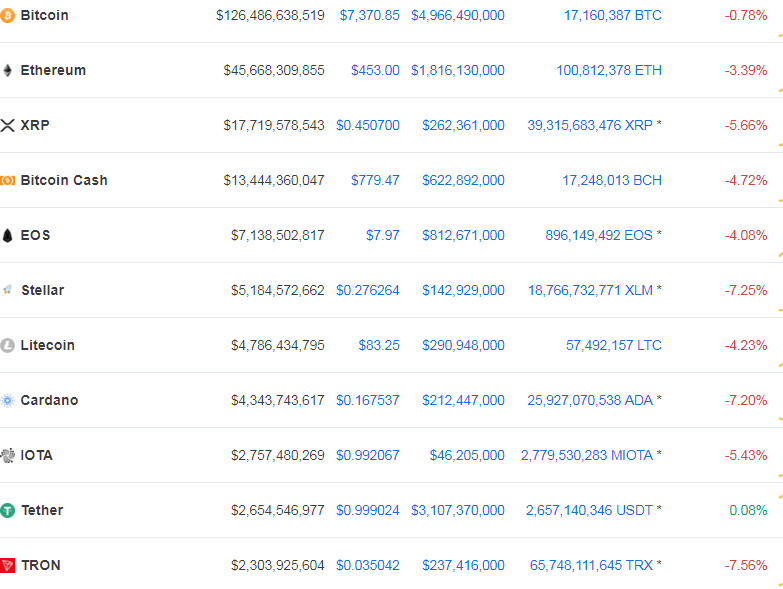Click supply 39,315,683,476 XRP
Image resolution: width=783 pixels, height=589 pixels.
(590, 125)
